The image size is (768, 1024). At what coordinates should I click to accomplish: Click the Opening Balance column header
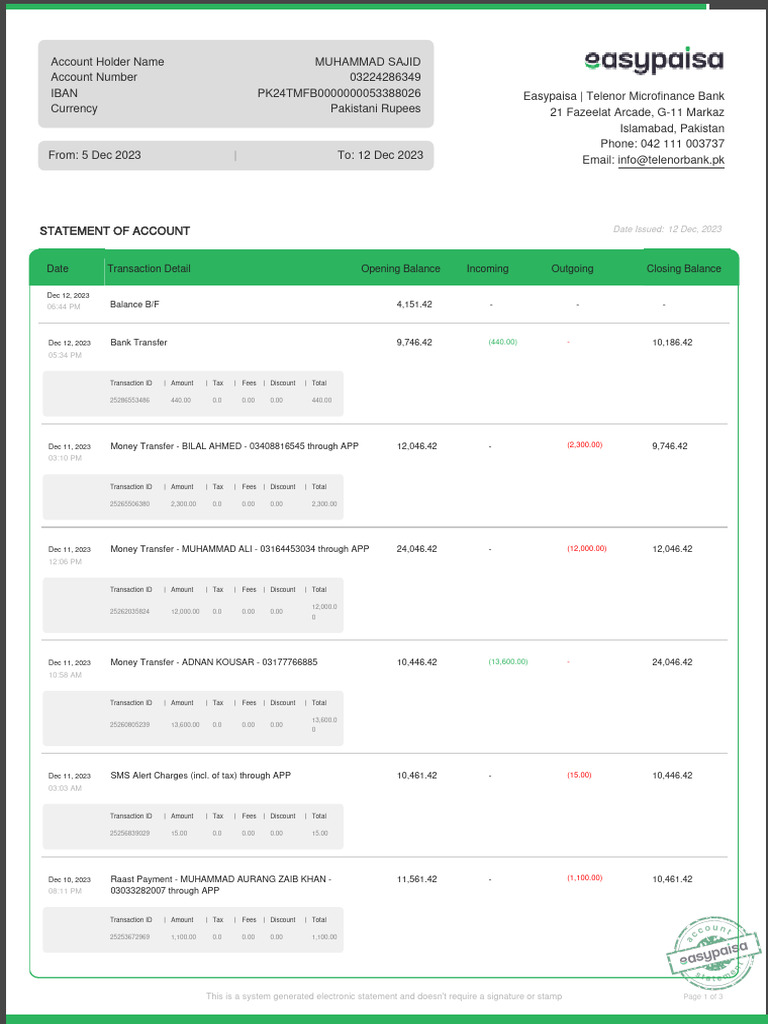coord(400,268)
